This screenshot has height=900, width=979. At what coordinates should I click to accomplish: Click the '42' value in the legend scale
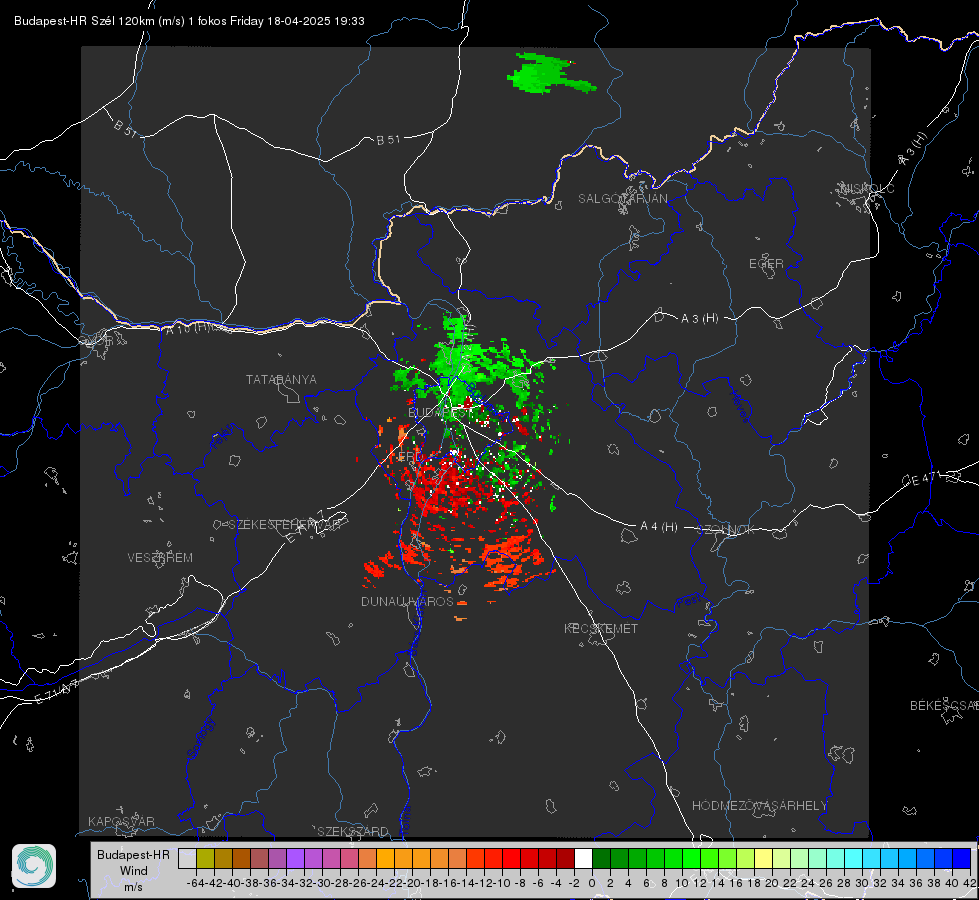[969, 883]
